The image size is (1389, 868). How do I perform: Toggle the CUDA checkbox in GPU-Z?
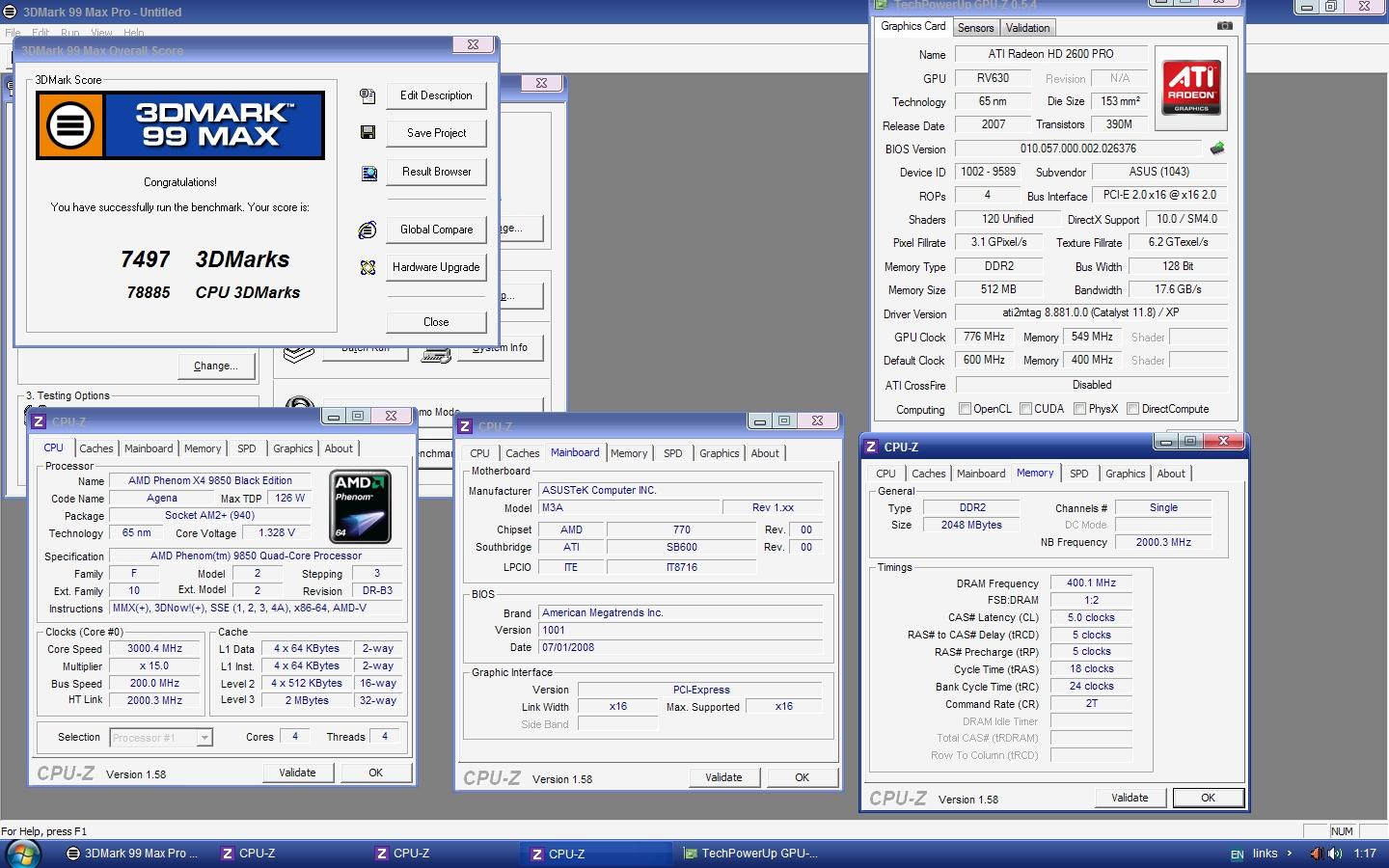1025,409
